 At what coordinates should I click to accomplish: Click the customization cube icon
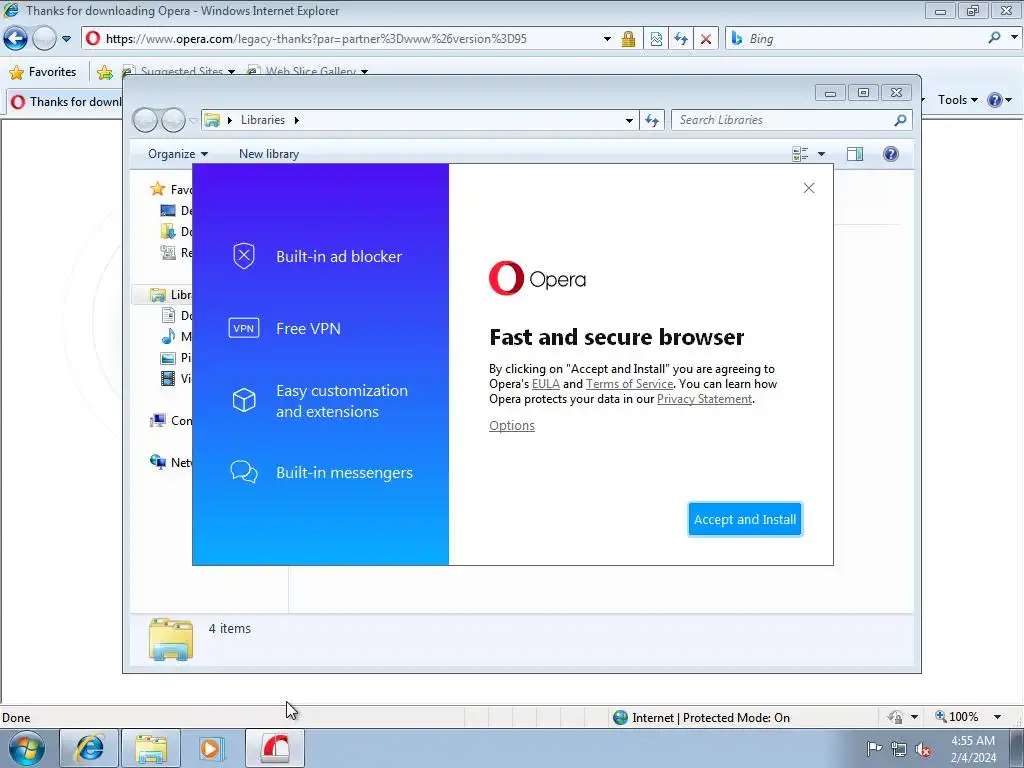click(x=244, y=400)
